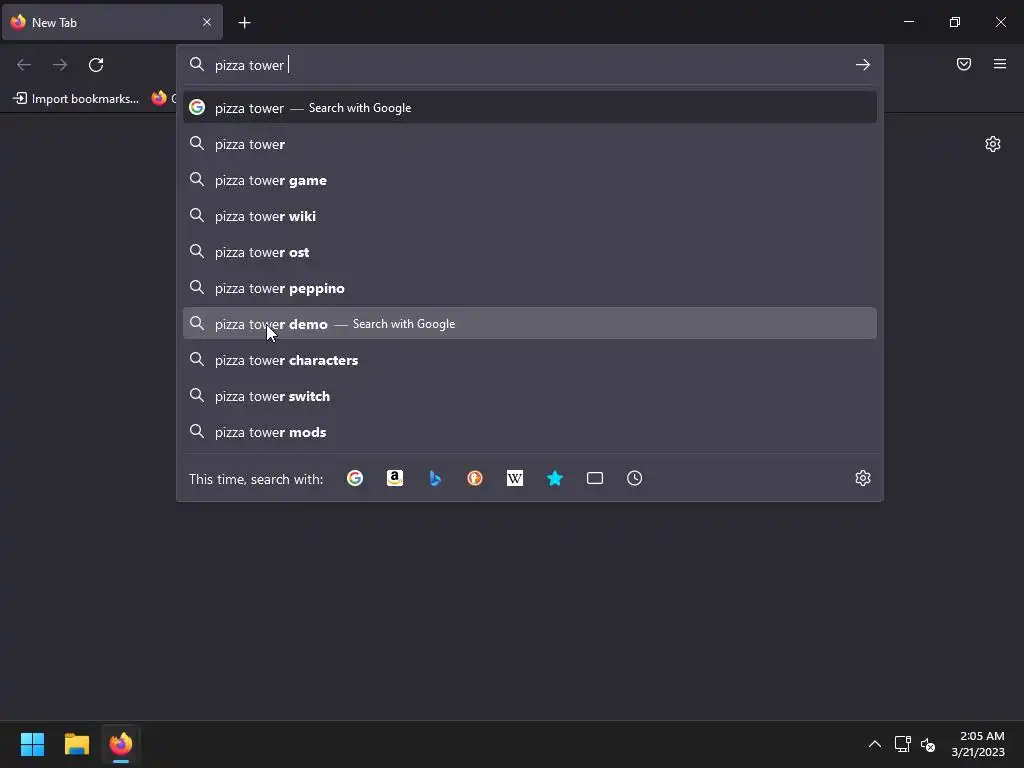Image resolution: width=1024 pixels, height=768 pixels.
Task: Select plain 'pizza tower' suggestion
Action: tap(530, 144)
